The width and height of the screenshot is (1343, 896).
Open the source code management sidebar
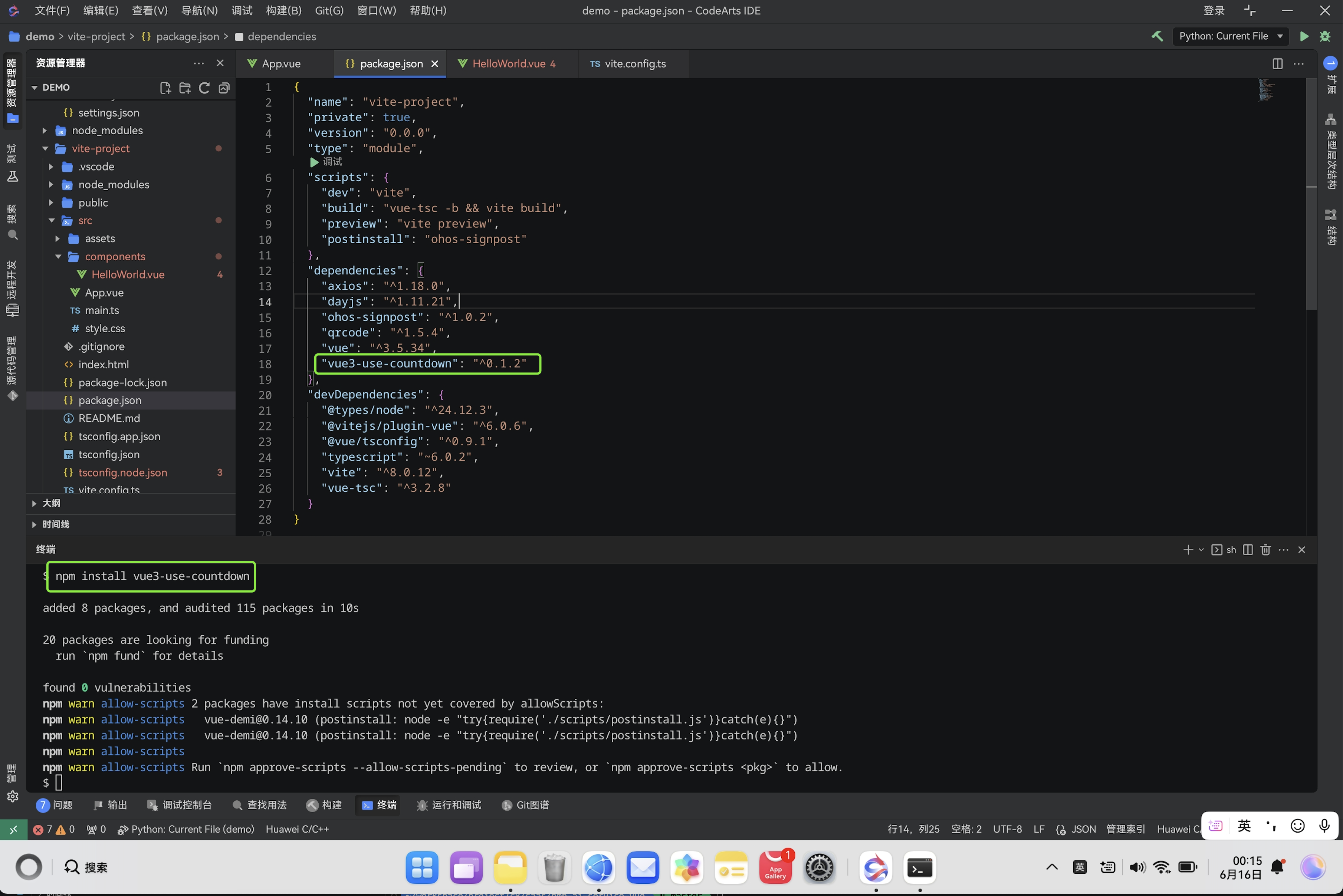click(x=12, y=369)
